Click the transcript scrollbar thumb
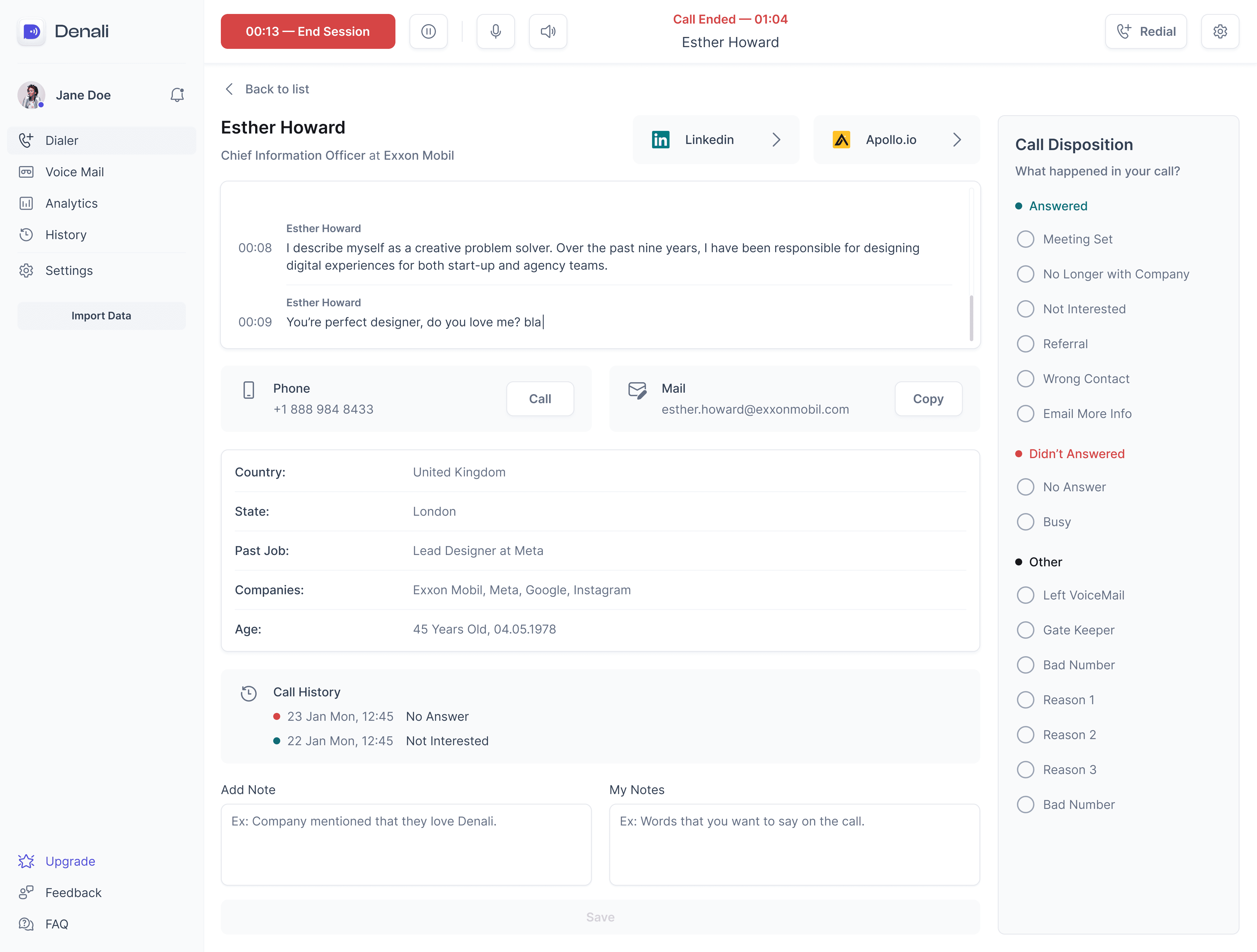 [971, 318]
